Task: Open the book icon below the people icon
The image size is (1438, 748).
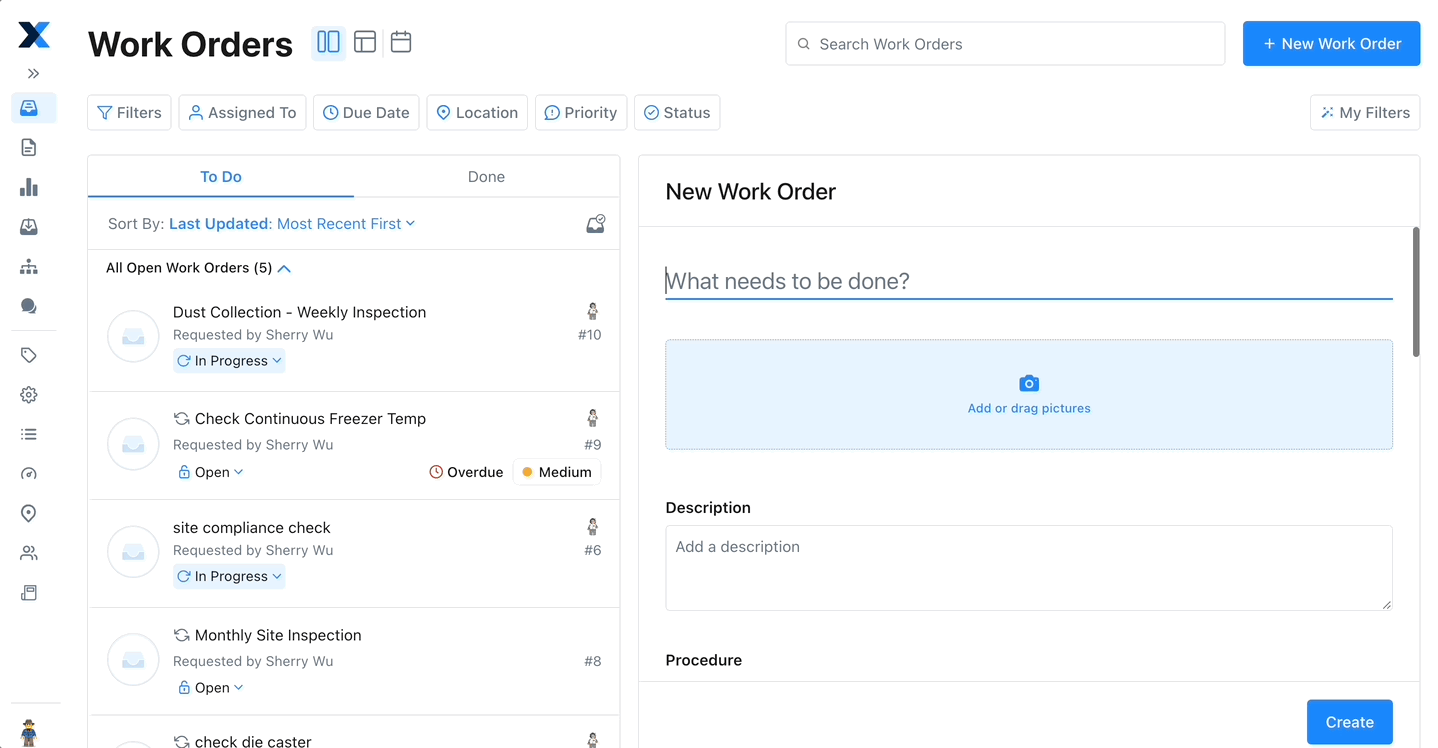Action: pos(29,593)
